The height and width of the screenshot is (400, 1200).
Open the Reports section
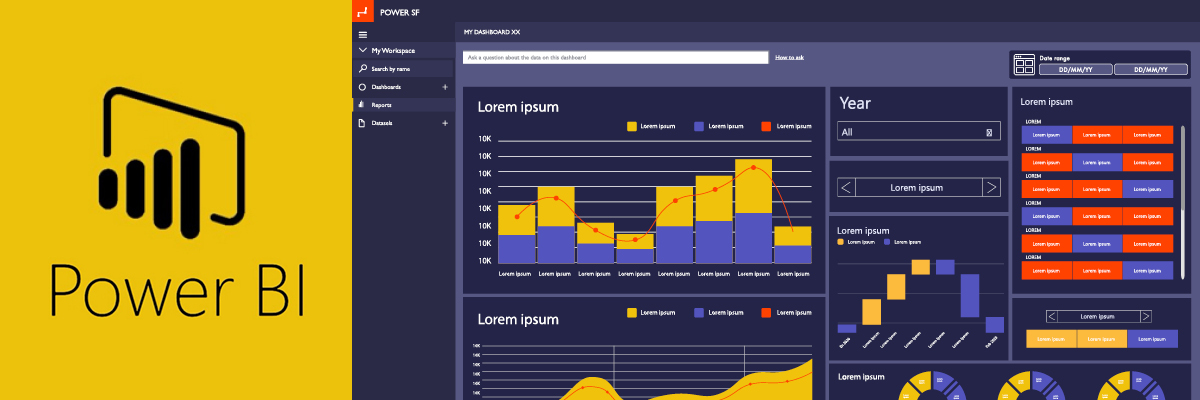381,105
